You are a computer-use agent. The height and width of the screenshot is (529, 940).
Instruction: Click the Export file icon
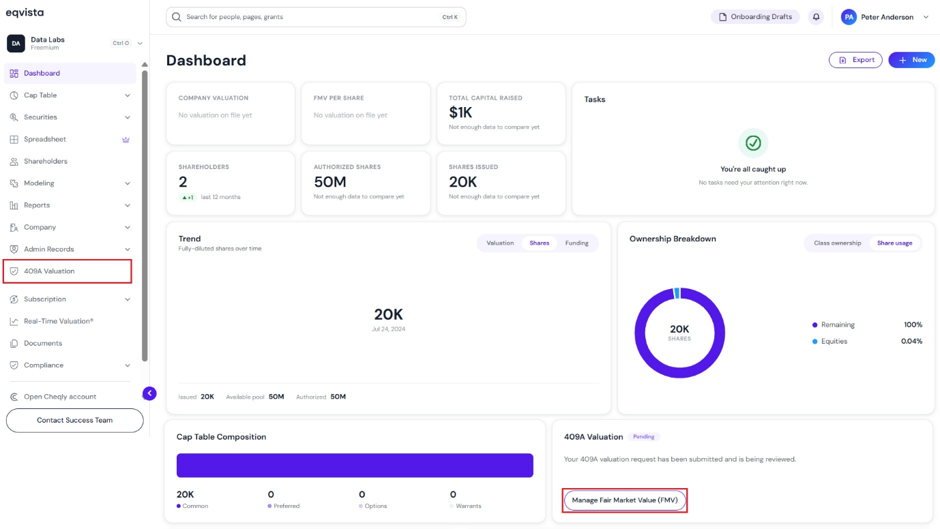coord(842,60)
